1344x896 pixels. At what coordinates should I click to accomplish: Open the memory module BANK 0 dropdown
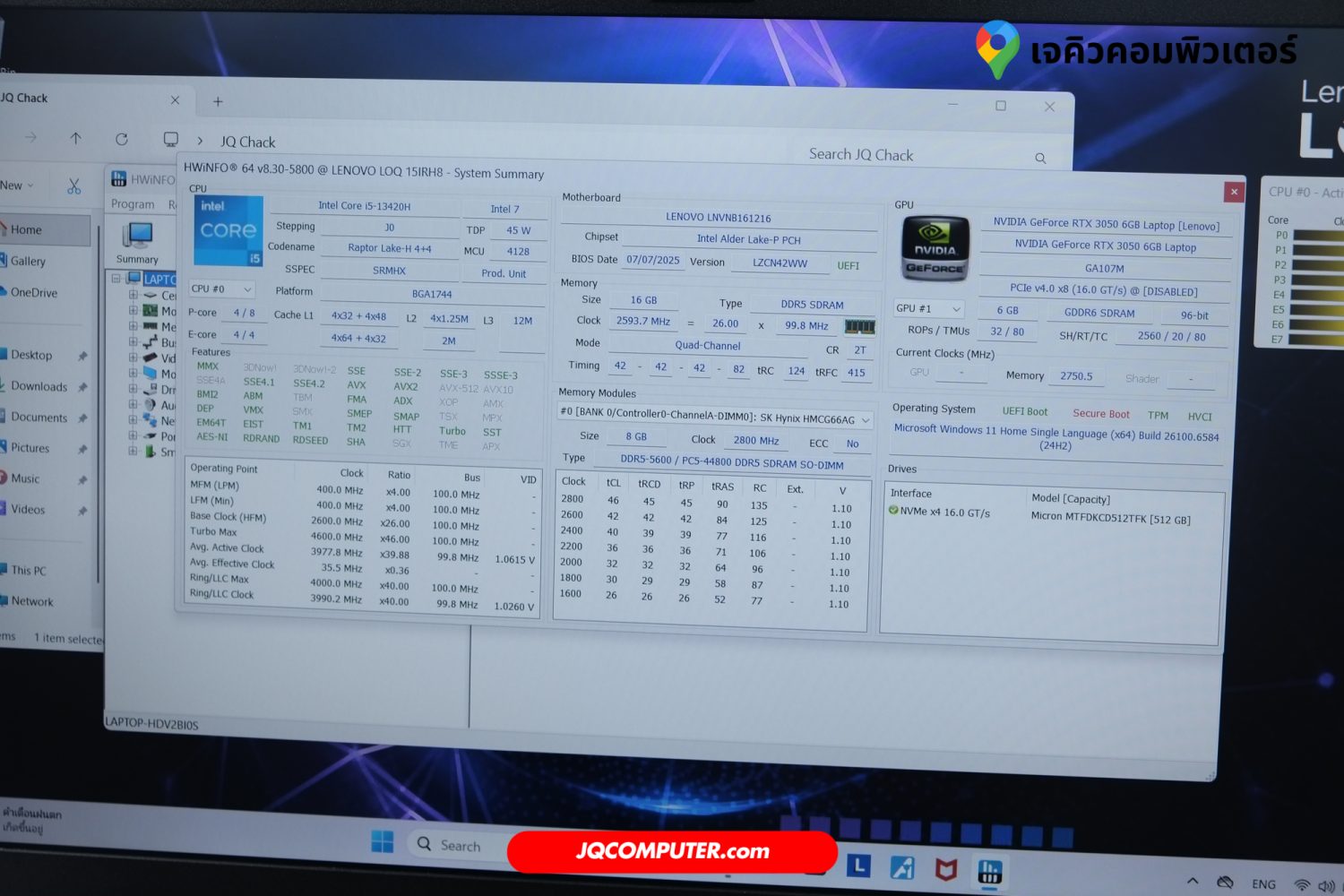pos(715,417)
